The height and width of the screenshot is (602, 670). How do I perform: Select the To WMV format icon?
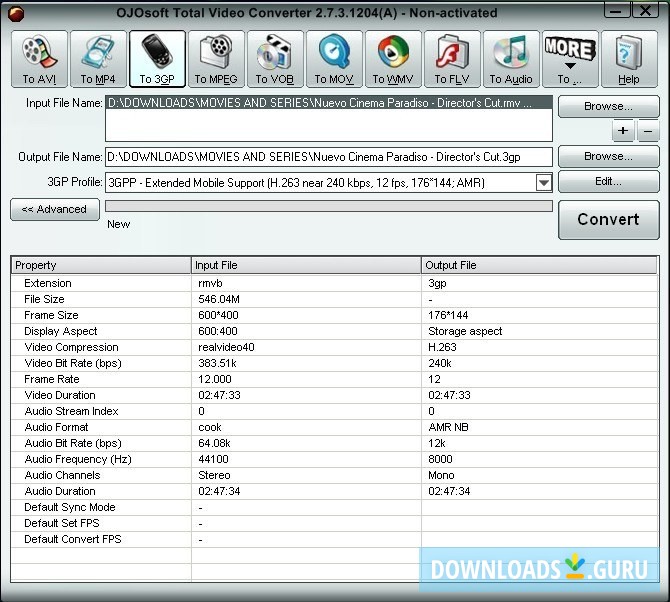click(393, 59)
